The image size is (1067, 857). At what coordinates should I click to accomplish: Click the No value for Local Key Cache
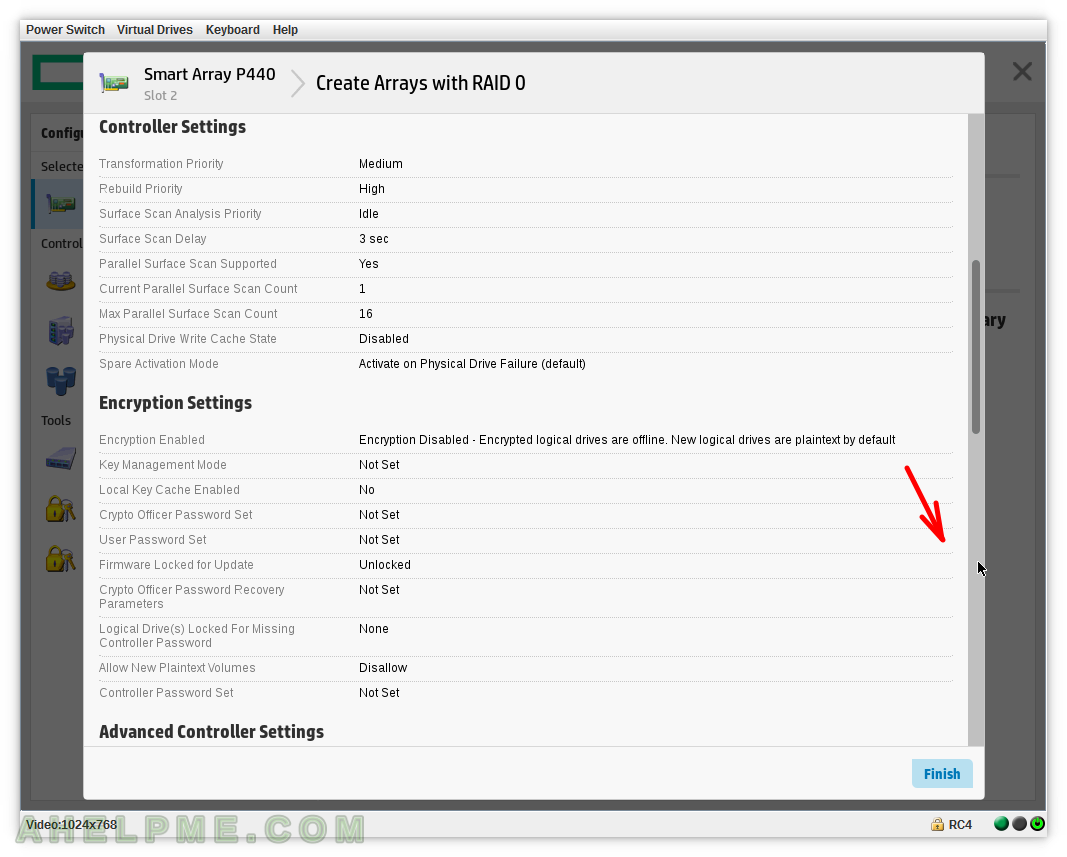coord(367,490)
